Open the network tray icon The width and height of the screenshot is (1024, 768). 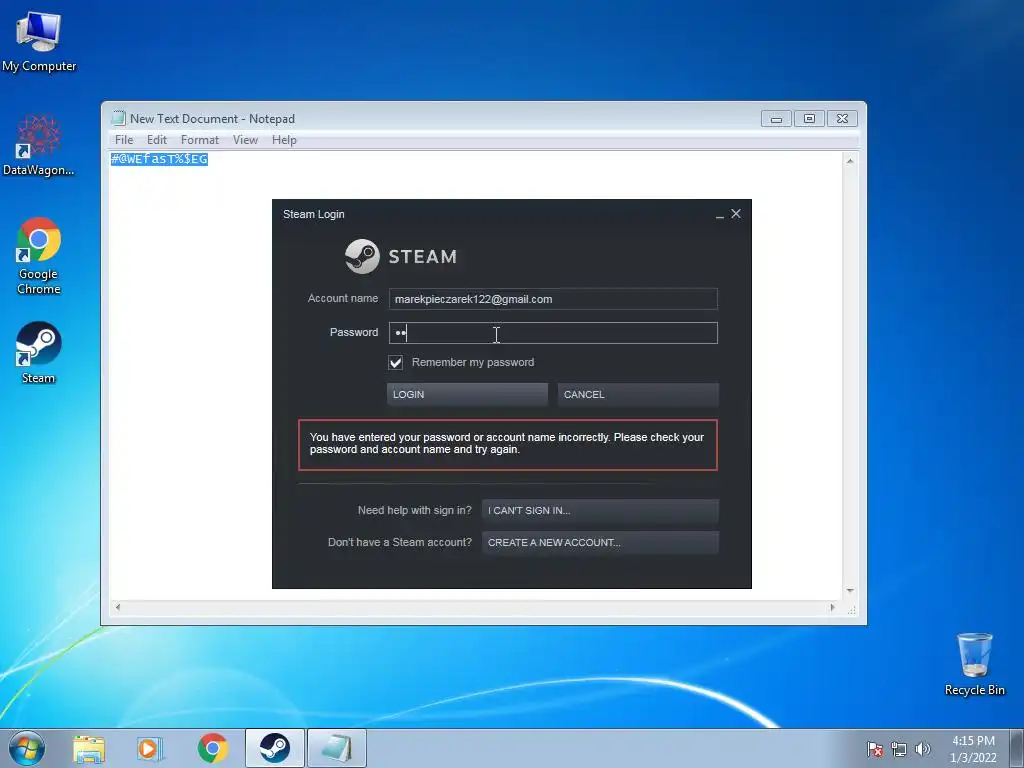[x=899, y=749]
